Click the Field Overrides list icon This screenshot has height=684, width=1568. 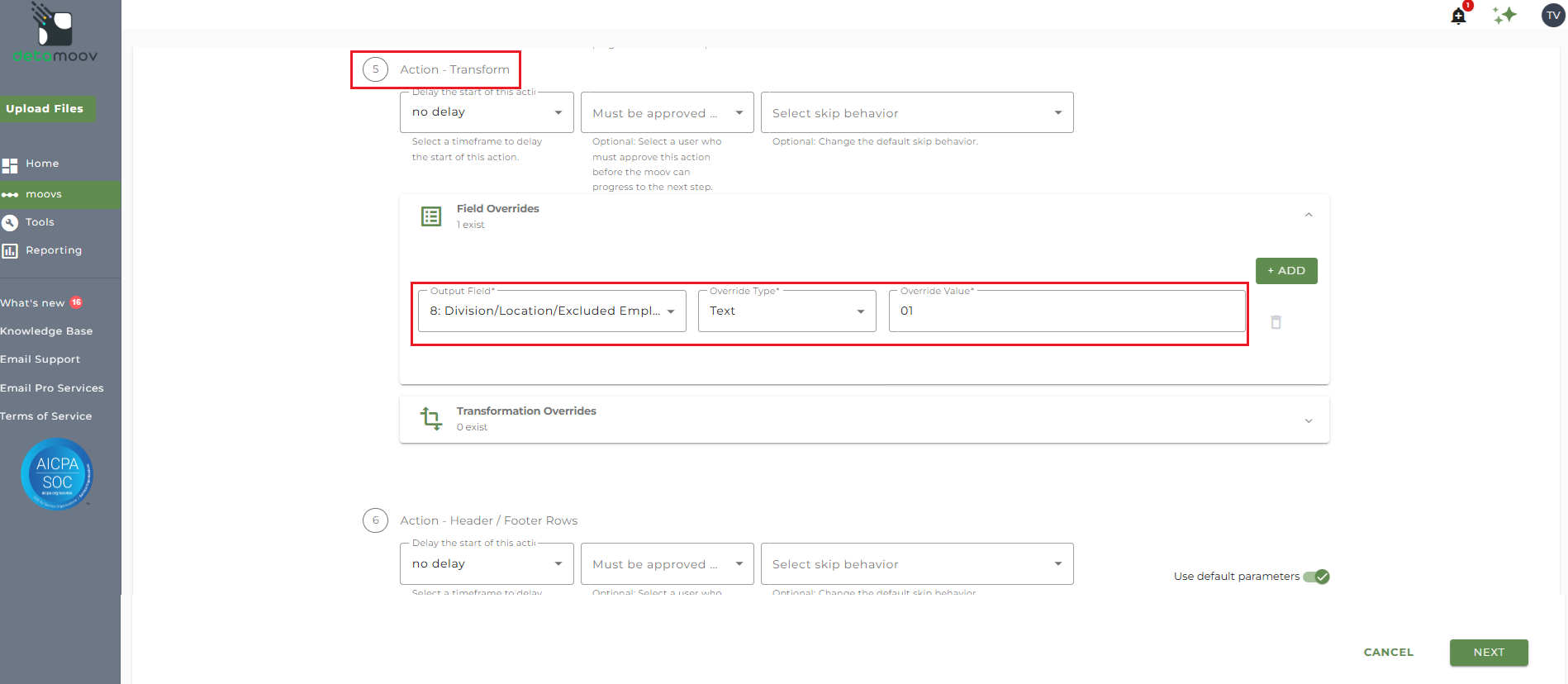tap(431, 216)
